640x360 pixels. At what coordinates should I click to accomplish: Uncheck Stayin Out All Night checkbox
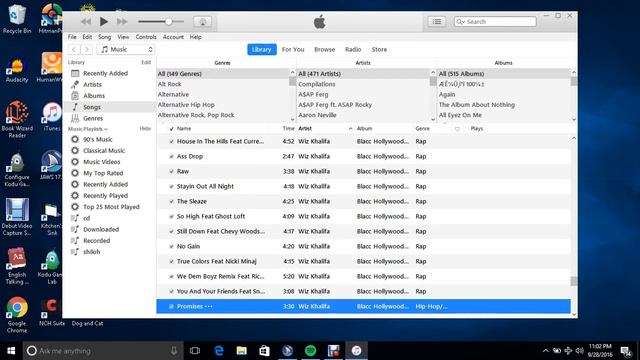tap(171, 187)
